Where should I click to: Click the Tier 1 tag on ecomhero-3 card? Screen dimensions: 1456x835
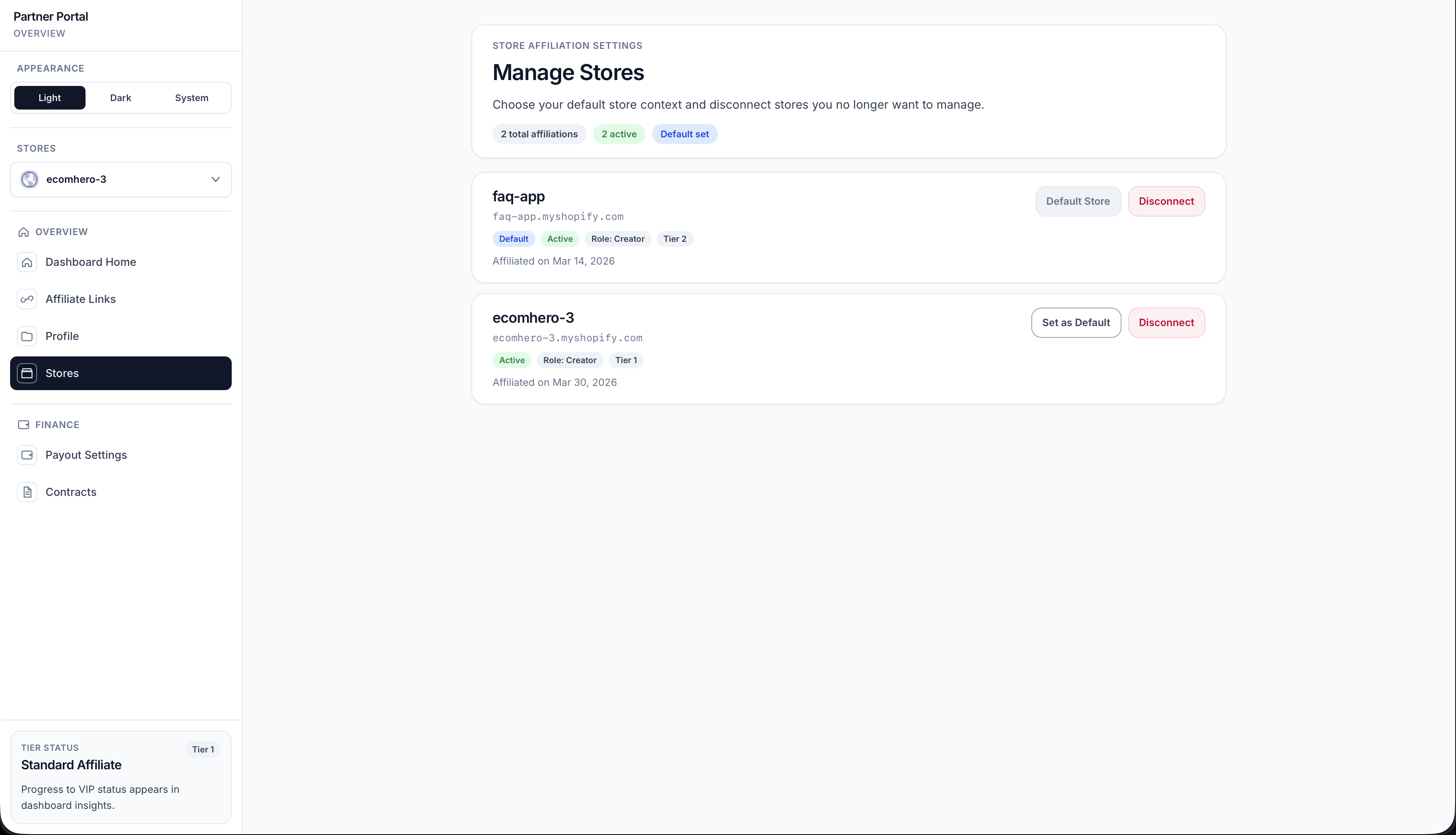(x=626, y=361)
